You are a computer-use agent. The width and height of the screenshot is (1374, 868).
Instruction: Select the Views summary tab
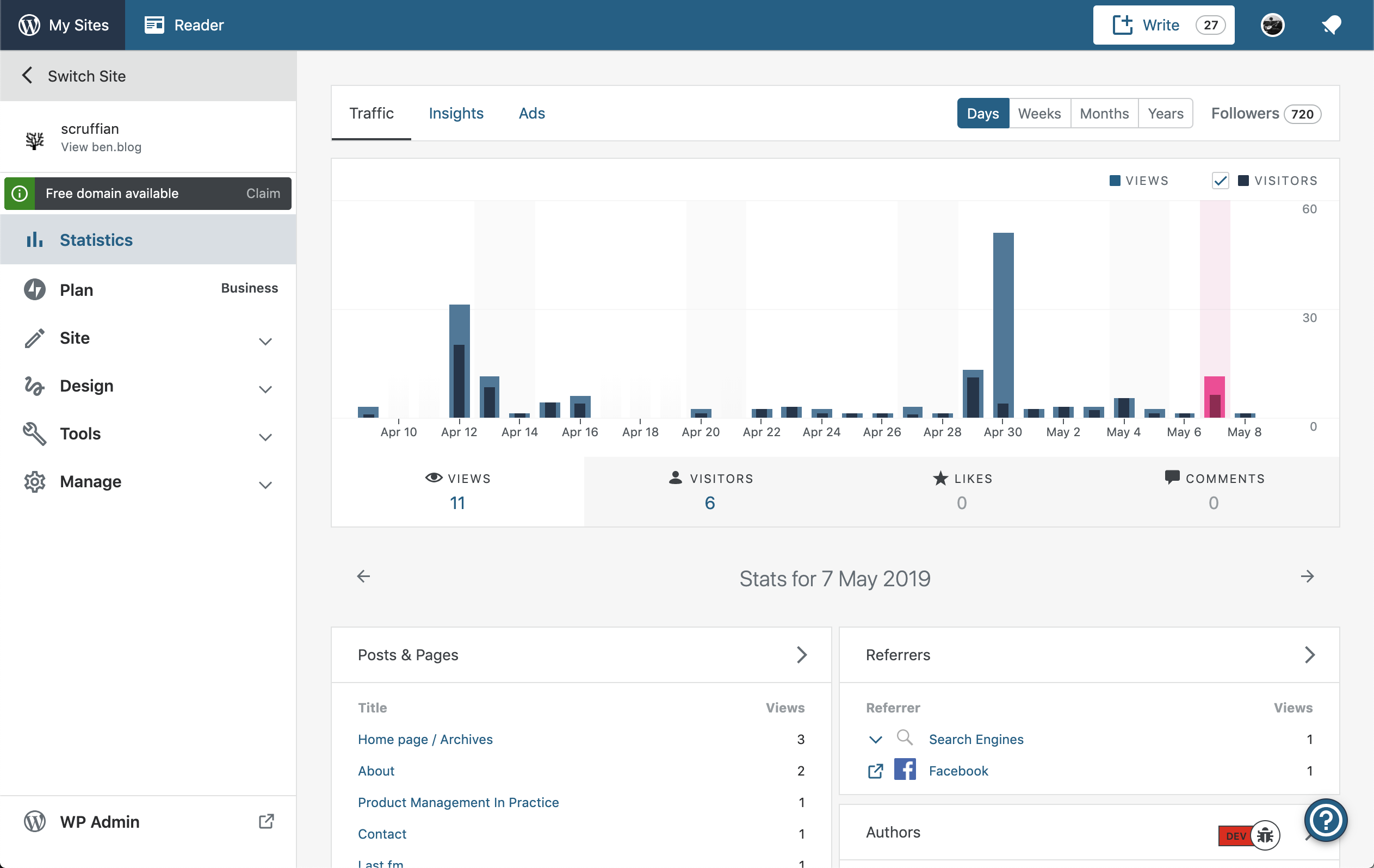[457, 491]
